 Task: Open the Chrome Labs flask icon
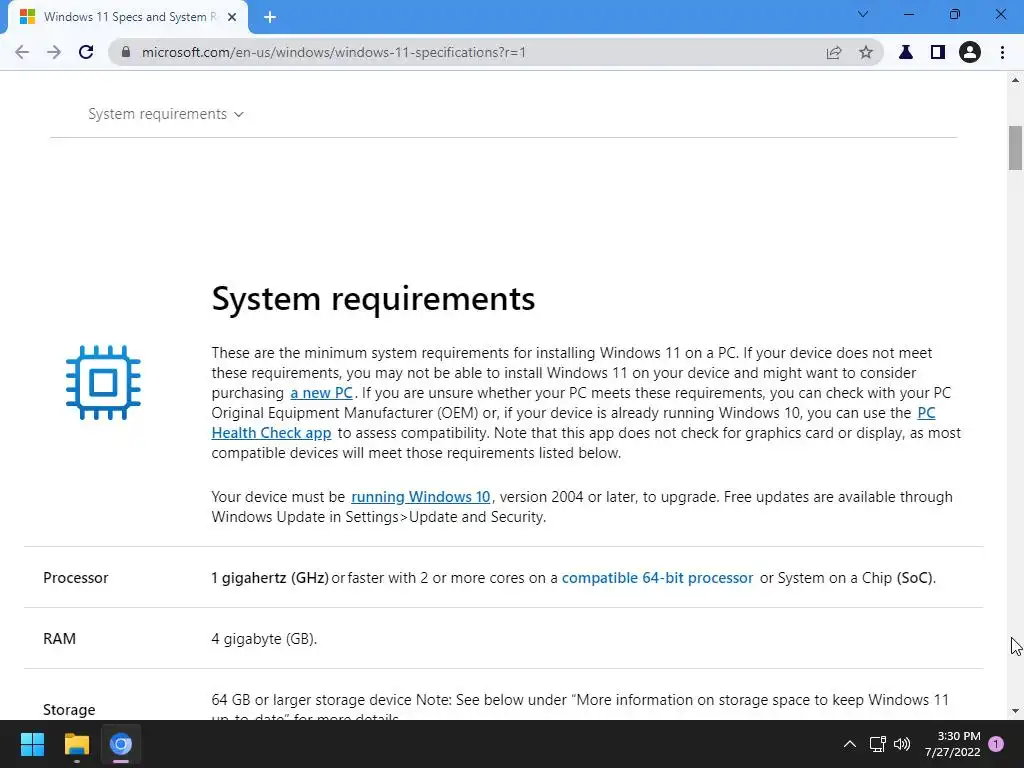pos(906,52)
